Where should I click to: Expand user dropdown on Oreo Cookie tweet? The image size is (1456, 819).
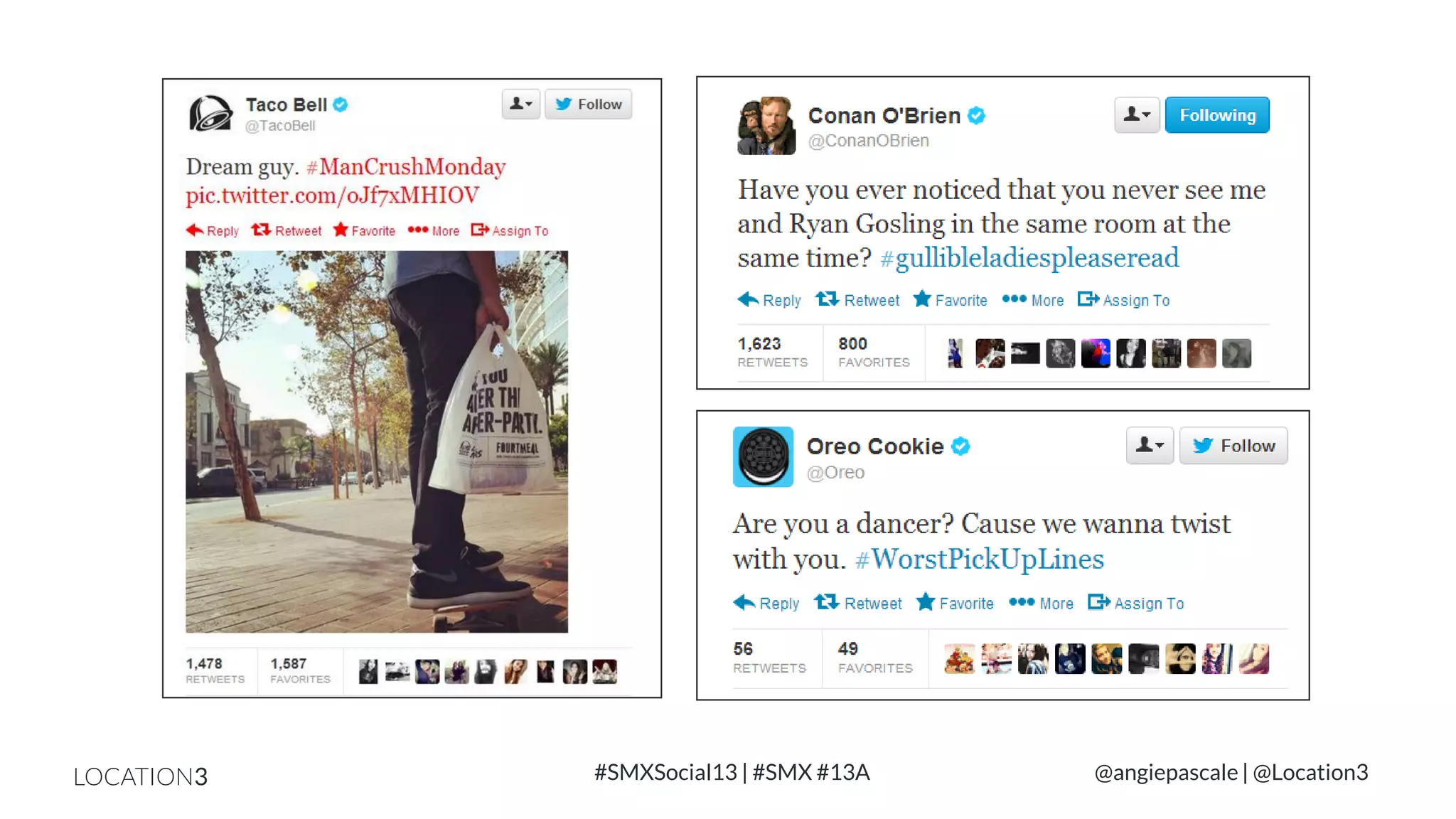(1150, 446)
